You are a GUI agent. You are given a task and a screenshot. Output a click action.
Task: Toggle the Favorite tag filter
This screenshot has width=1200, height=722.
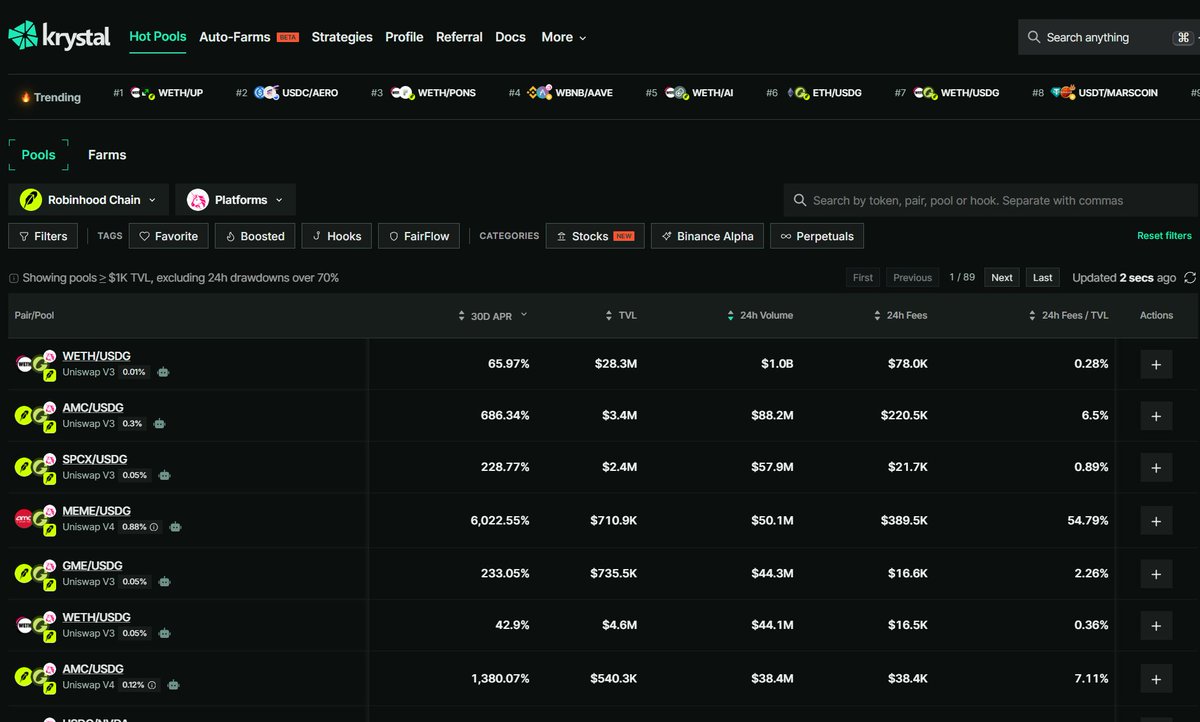pyautogui.click(x=169, y=236)
